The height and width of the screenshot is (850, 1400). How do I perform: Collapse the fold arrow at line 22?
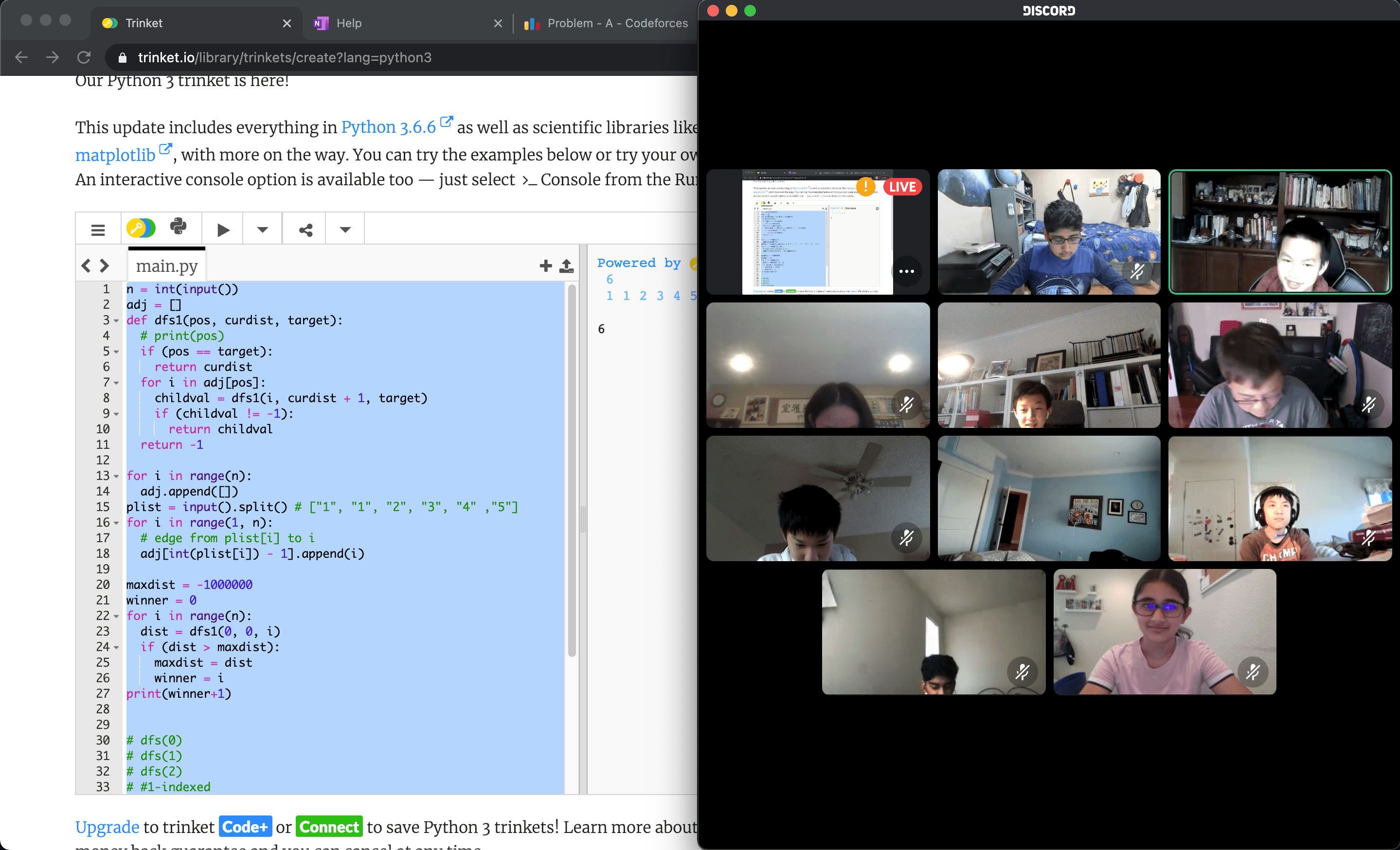(x=116, y=616)
